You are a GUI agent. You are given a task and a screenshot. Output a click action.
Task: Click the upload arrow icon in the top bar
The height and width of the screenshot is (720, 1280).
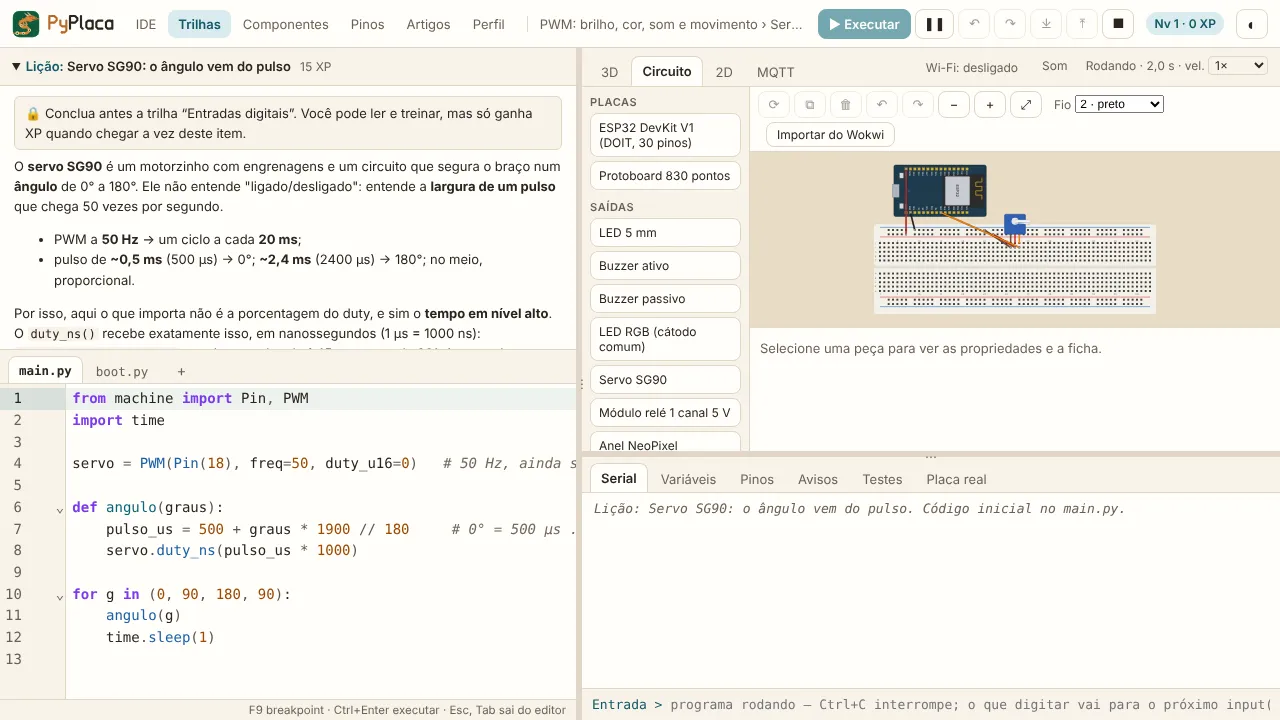(x=1082, y=24)
